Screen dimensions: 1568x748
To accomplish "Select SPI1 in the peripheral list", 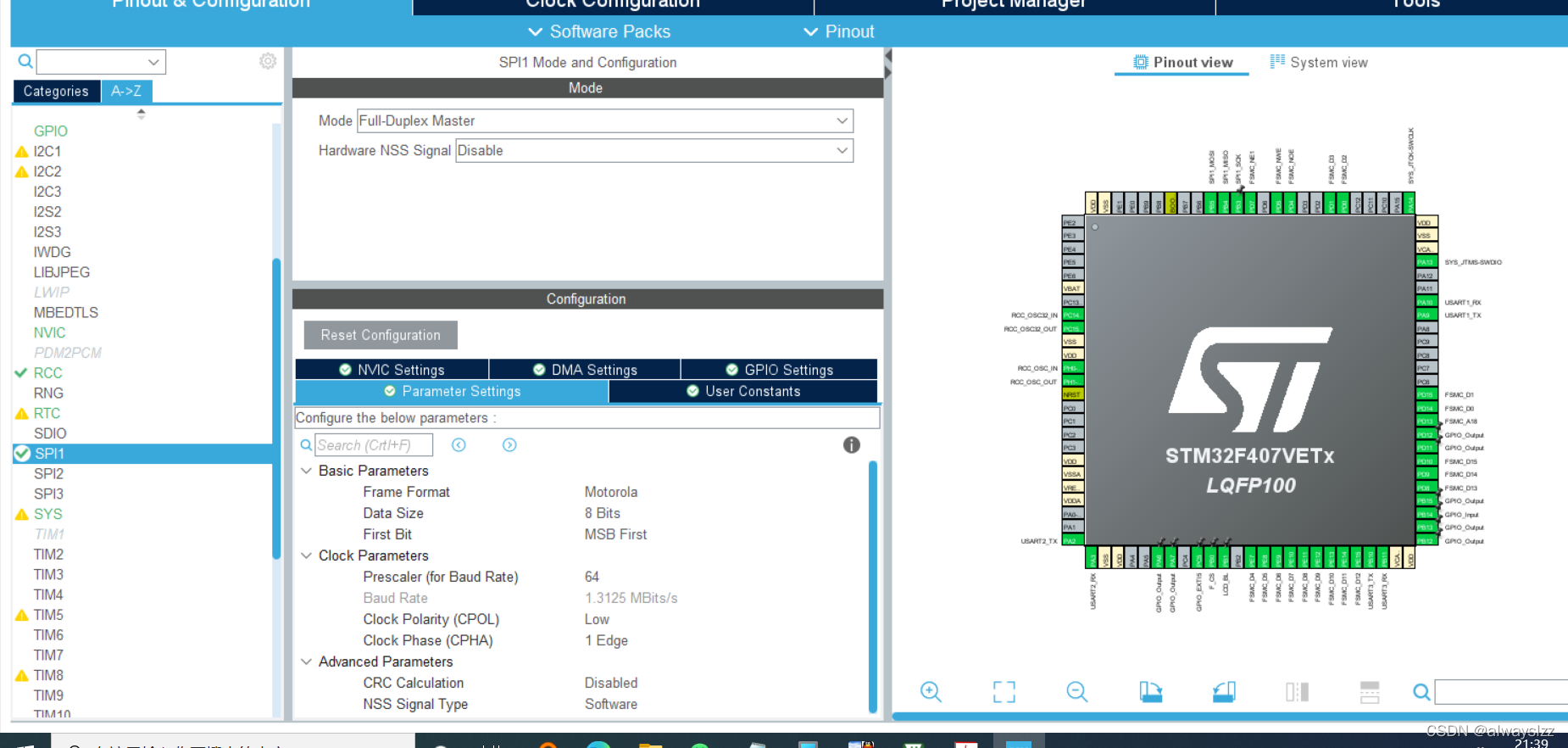I will 142,454.
